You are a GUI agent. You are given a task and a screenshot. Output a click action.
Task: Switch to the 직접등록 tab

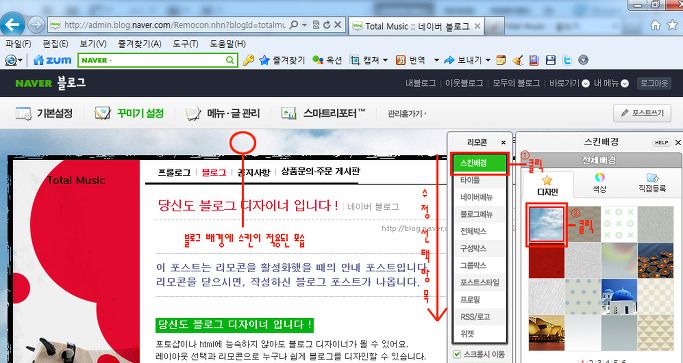[652, 183]
